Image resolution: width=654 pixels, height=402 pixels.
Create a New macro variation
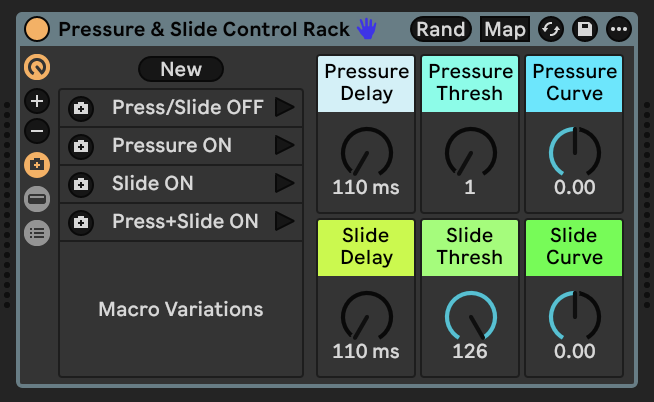[181, 69]
